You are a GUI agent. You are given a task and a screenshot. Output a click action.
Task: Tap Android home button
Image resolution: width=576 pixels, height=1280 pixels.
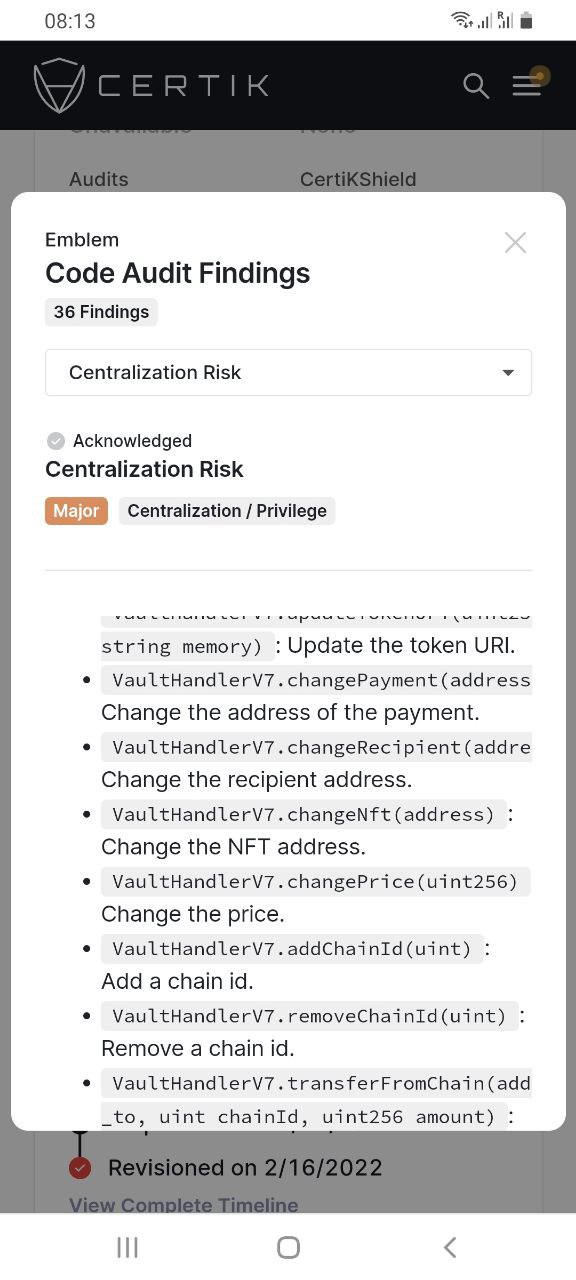[x=288, y=1247]
